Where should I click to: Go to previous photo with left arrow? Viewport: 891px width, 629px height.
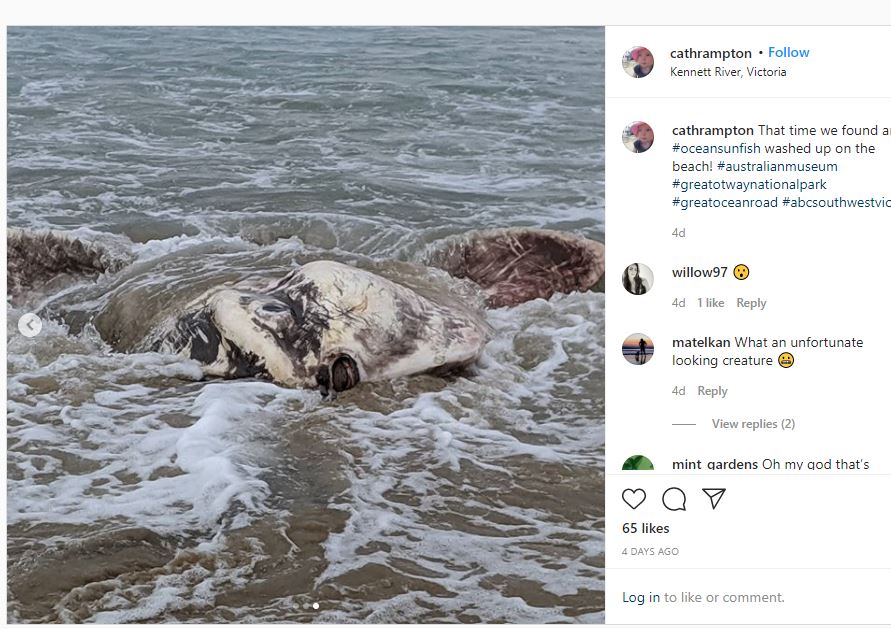point(31,325)
